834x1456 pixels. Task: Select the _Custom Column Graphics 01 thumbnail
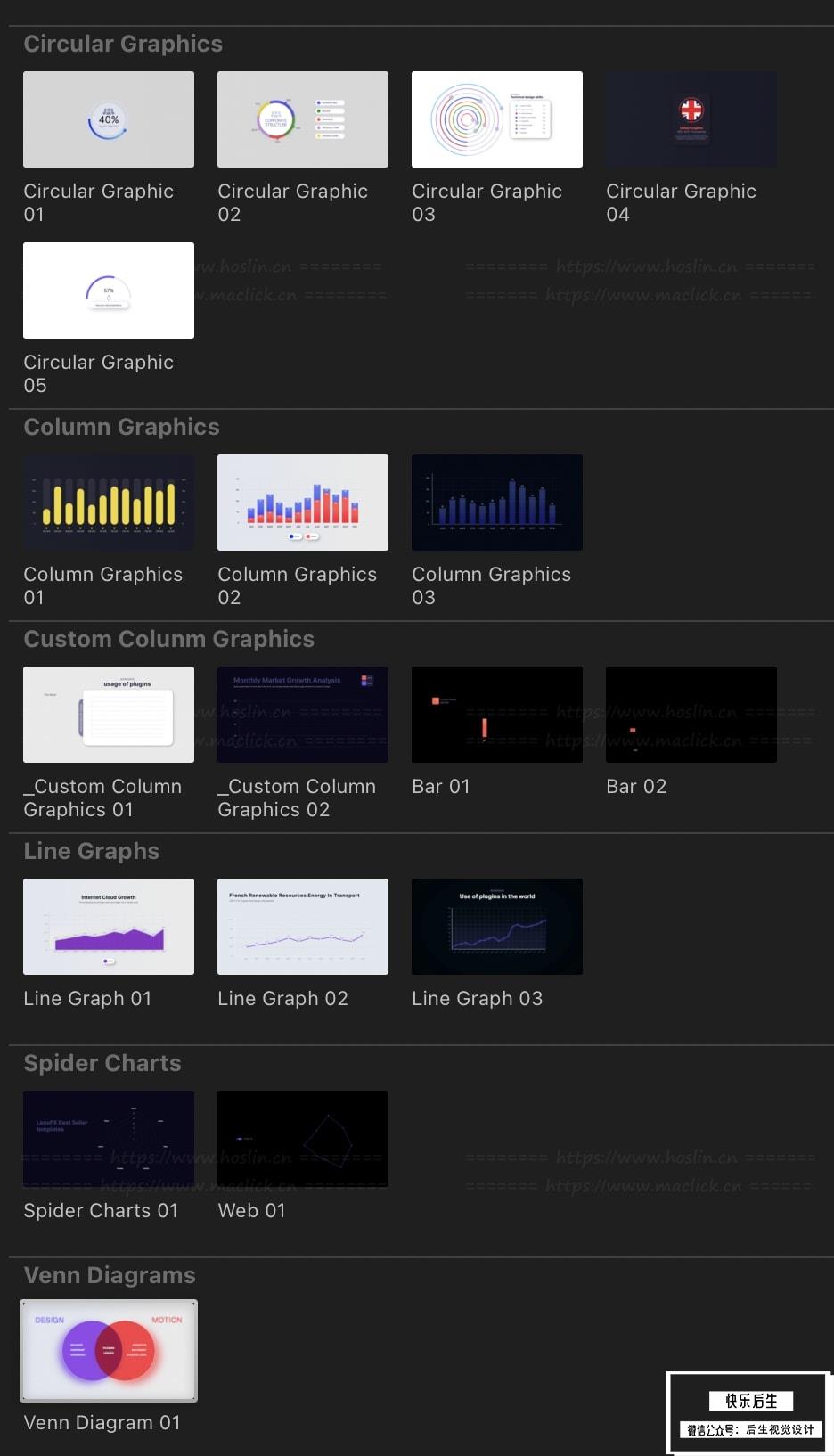pyautogui.click(x=109, y=715)
